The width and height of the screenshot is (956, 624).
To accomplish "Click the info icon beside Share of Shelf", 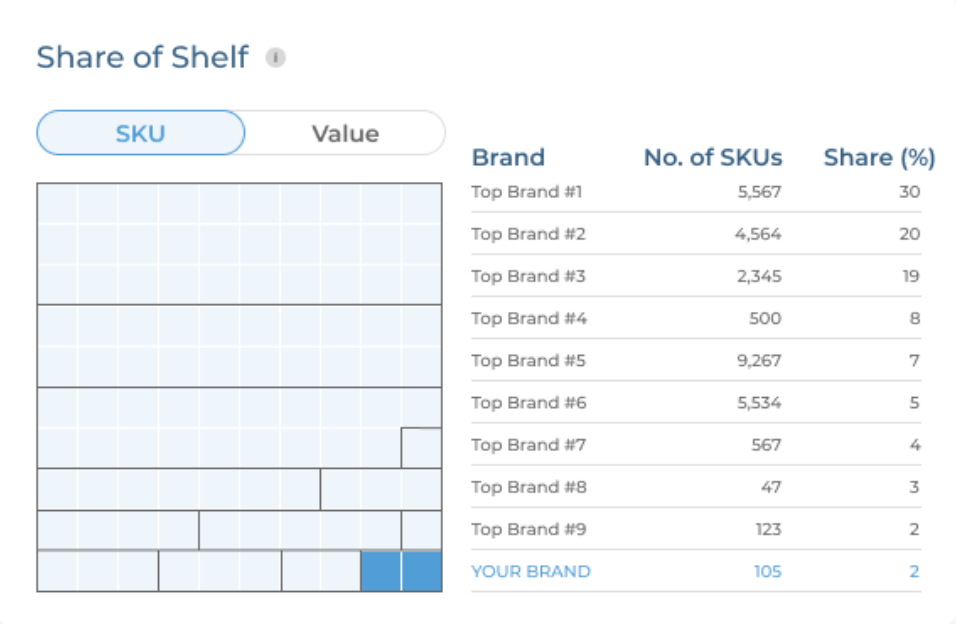I will [x=276, y=58].
